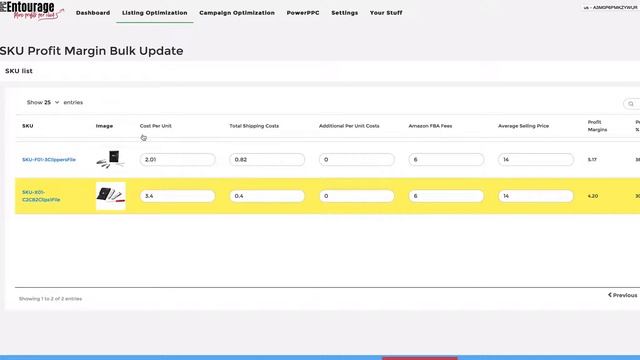Edit the Cost Per Unit field showing 2.01

coord(178,160)
